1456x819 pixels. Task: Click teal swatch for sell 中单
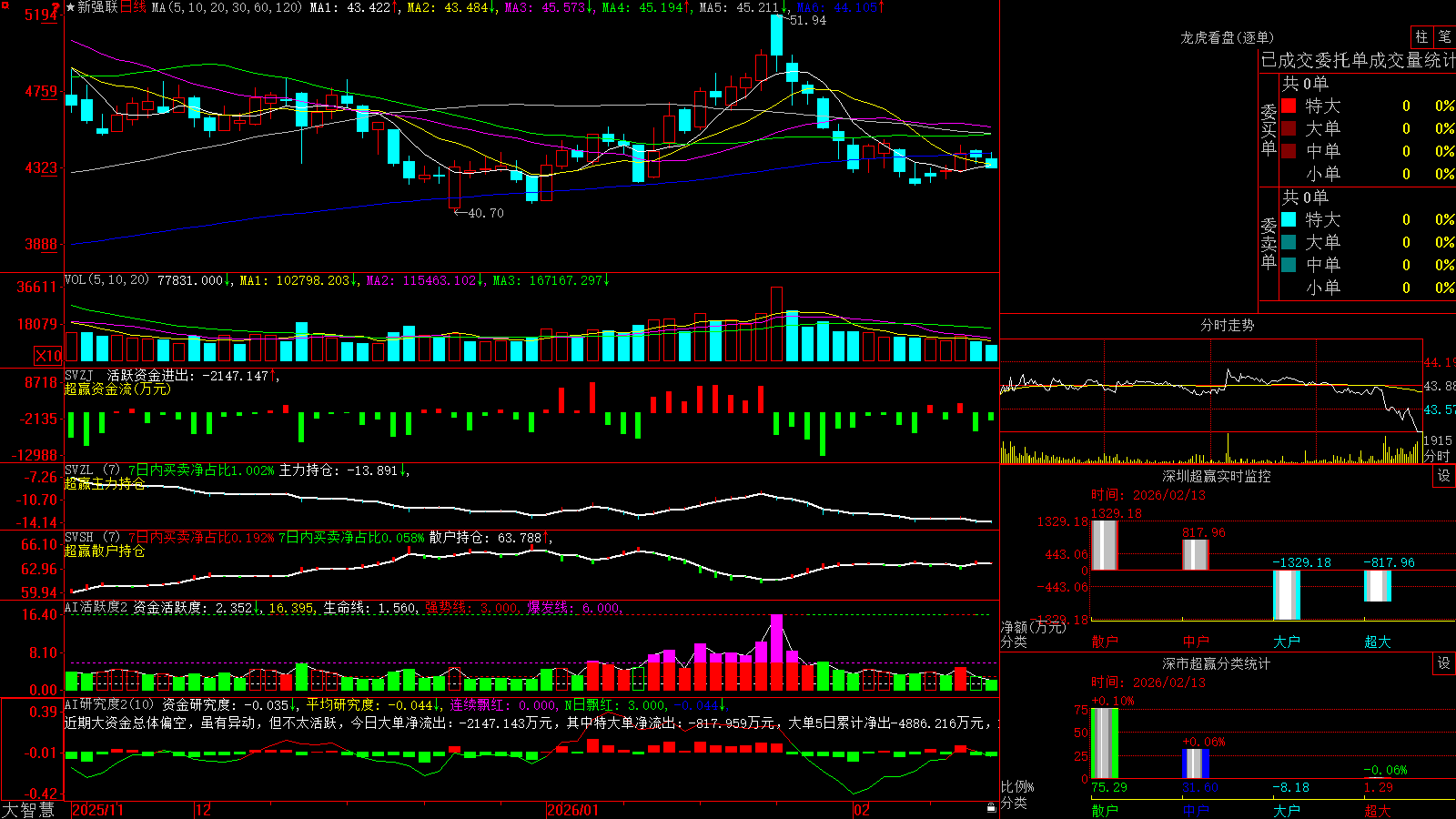pyautogui.click(x=1289, y=265)
